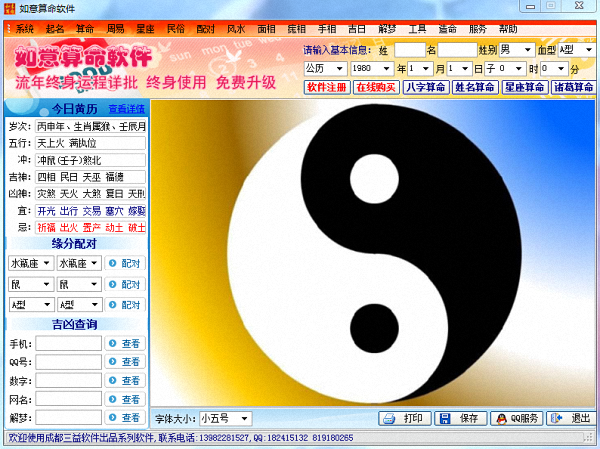
Task: Open the 查看详情 link in 今日黄历
Action: [x=126, y=108]
